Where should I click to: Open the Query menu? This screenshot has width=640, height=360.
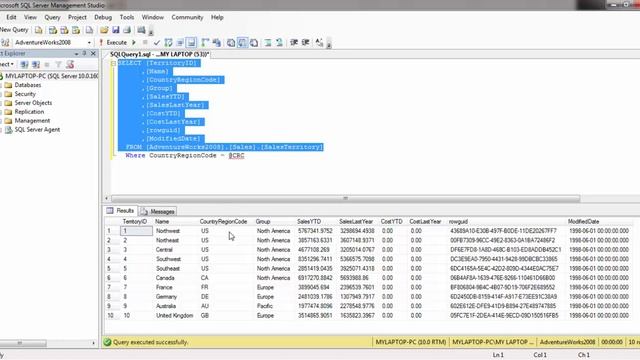(52, 17)
